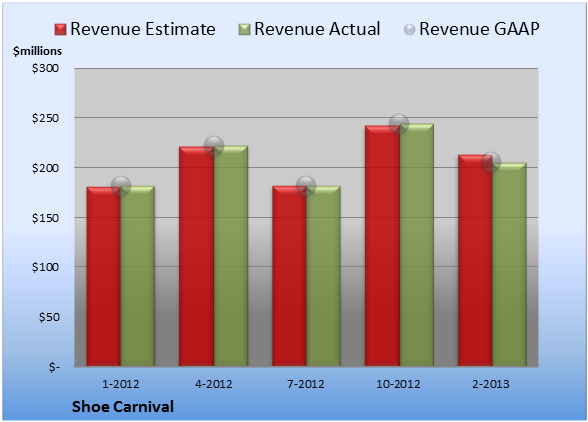Click the GAAP marker above 2-2013

point(491,162)
